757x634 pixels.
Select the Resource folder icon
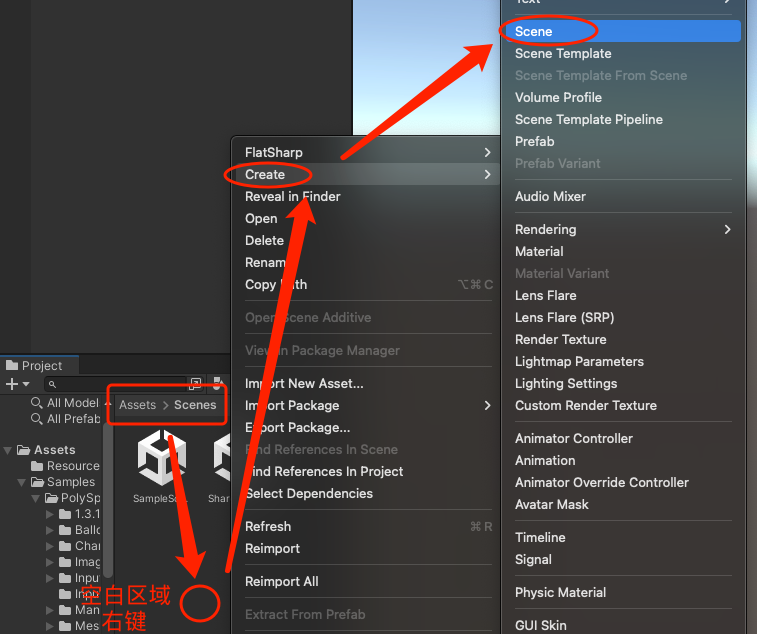point(37,466)
